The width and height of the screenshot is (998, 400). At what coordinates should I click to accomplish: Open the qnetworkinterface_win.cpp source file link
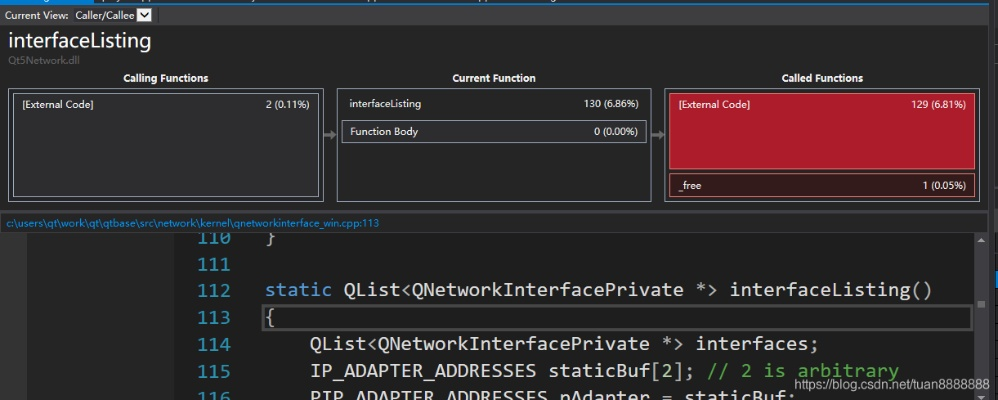(193, 223)
